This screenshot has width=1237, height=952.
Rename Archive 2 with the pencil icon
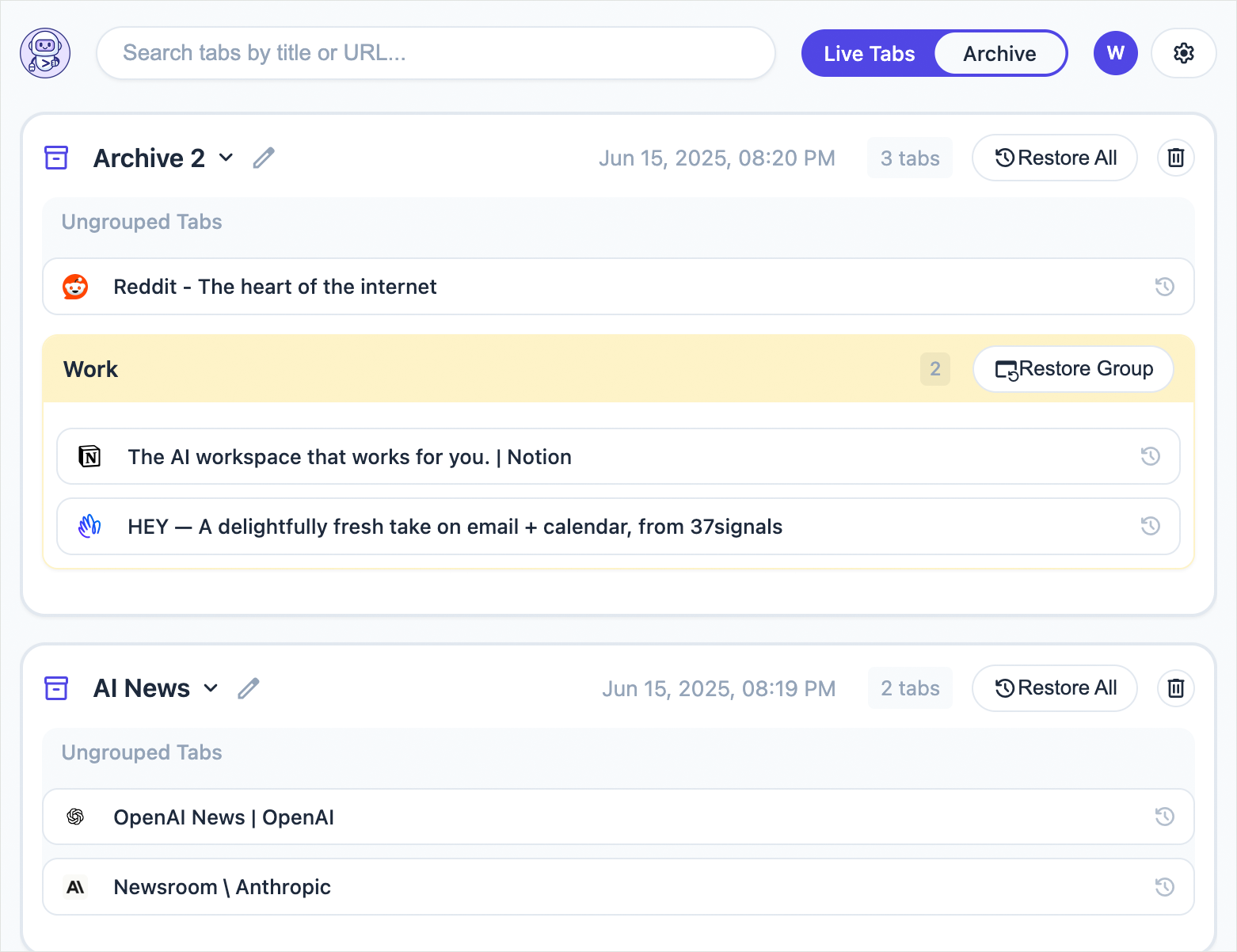pos(264,158)
